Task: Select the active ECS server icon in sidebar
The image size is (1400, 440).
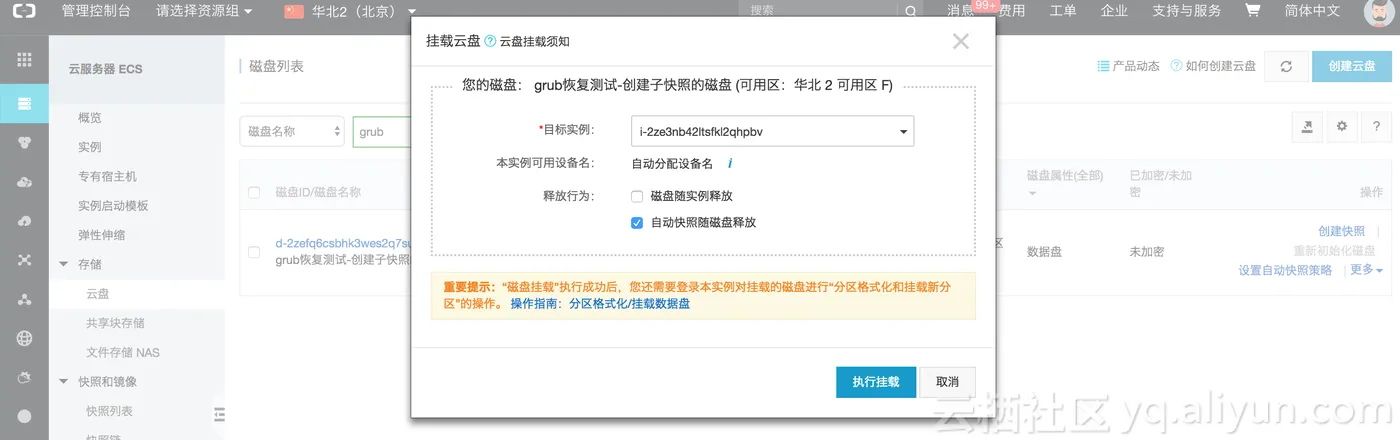Action: [x=24, y=103]
